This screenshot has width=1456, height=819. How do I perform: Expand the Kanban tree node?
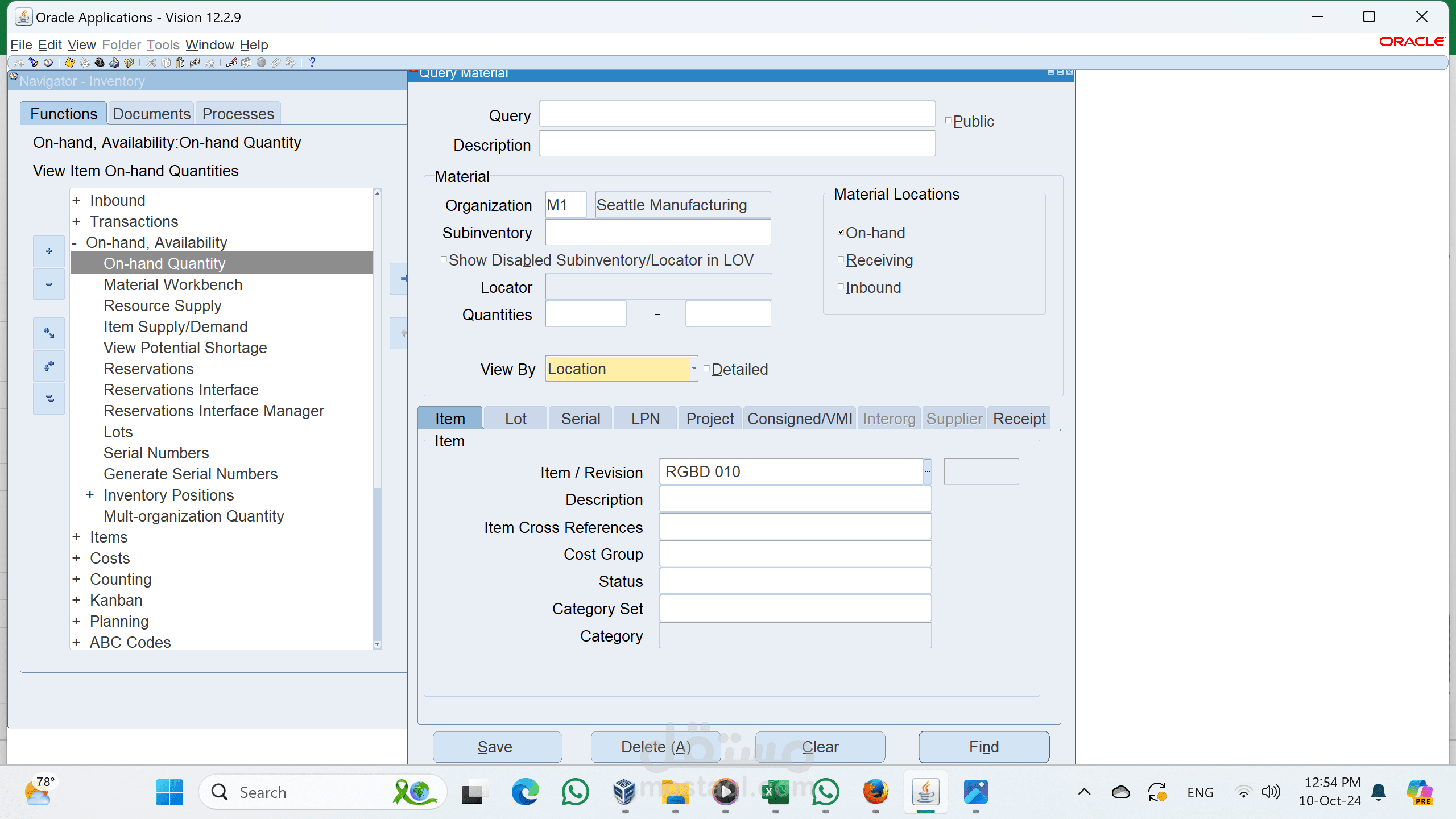[76, 600]
